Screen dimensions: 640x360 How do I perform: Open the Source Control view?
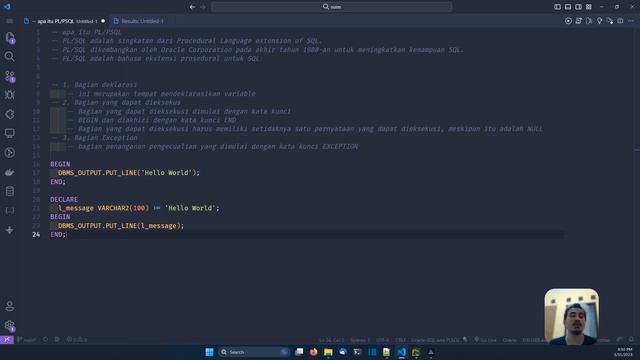(x=10, y=76)
